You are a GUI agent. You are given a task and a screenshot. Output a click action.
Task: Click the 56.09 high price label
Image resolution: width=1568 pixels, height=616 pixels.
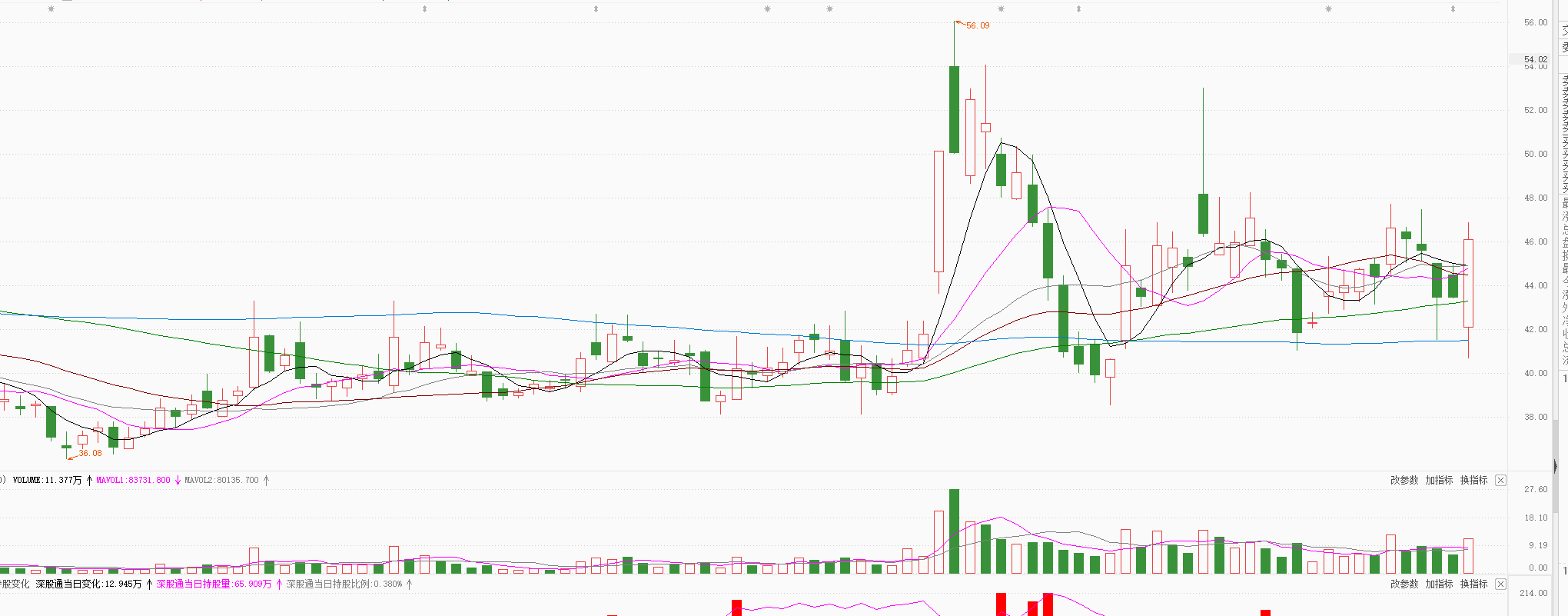[x=978, y=25]
